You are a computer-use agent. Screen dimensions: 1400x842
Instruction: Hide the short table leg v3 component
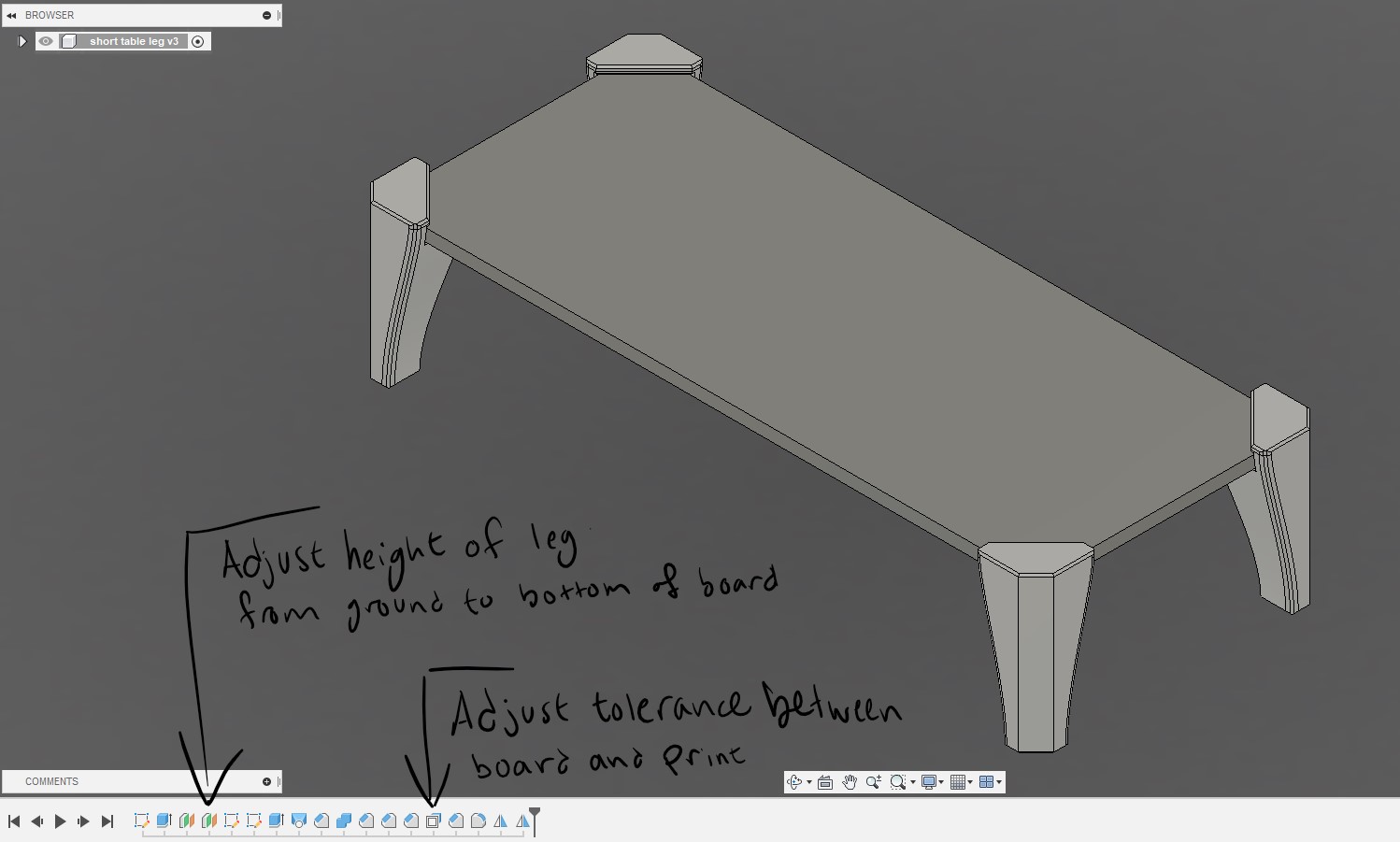(x=46, y=40)
